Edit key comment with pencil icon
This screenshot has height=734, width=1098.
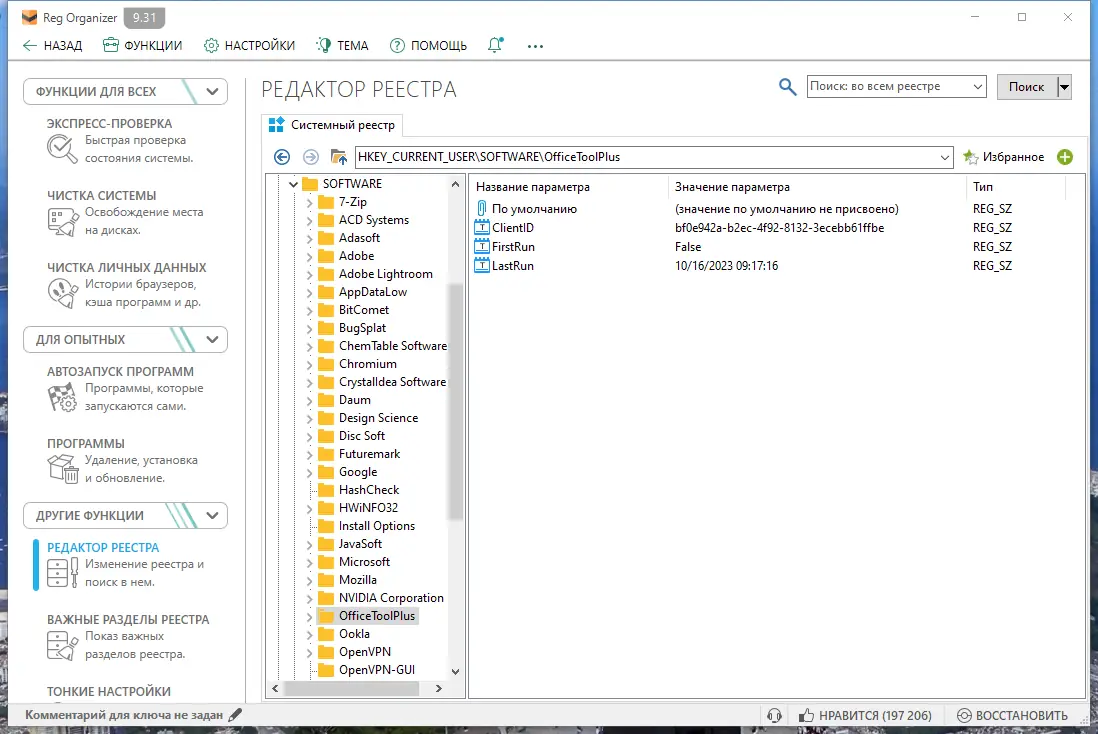pyautogui.click(x=235, y=714)
